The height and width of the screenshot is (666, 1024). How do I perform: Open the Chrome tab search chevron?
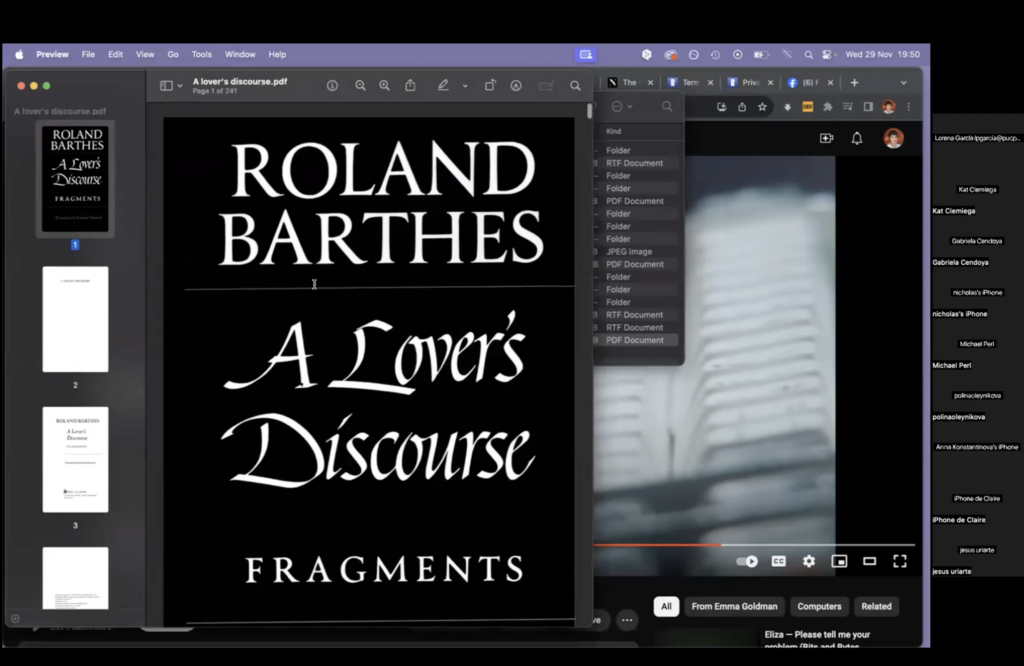[x=903, y=83]
